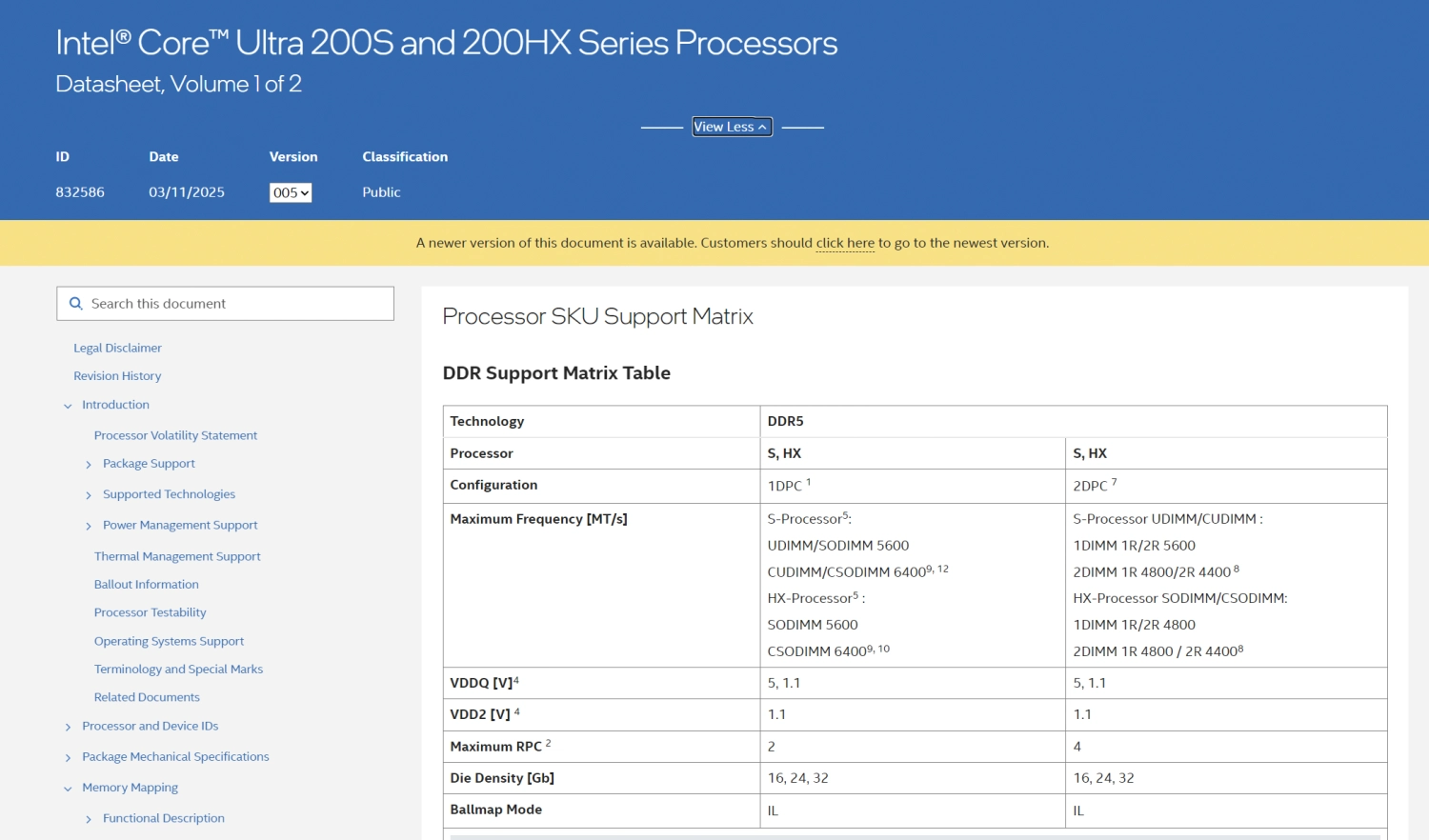Image resolution: width=1429 pixels, height=840 pixels.
Task: Open Terminology and Special Marks
Action: click(178, 670)
